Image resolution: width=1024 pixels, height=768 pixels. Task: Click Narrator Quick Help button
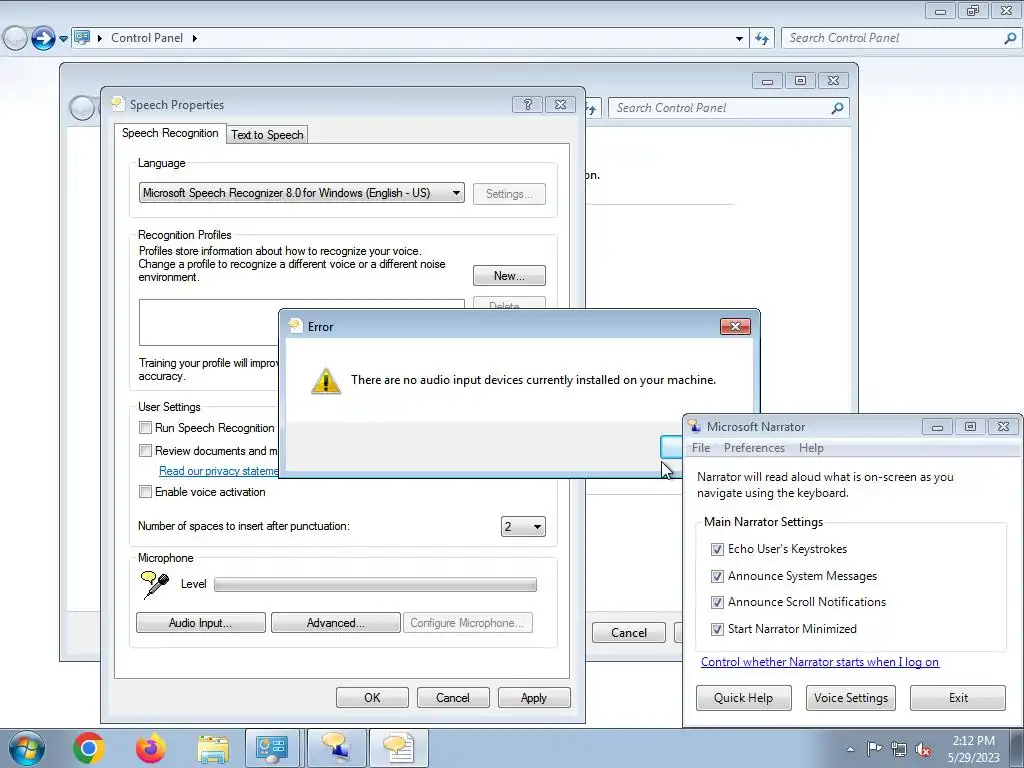coord(743,697)
